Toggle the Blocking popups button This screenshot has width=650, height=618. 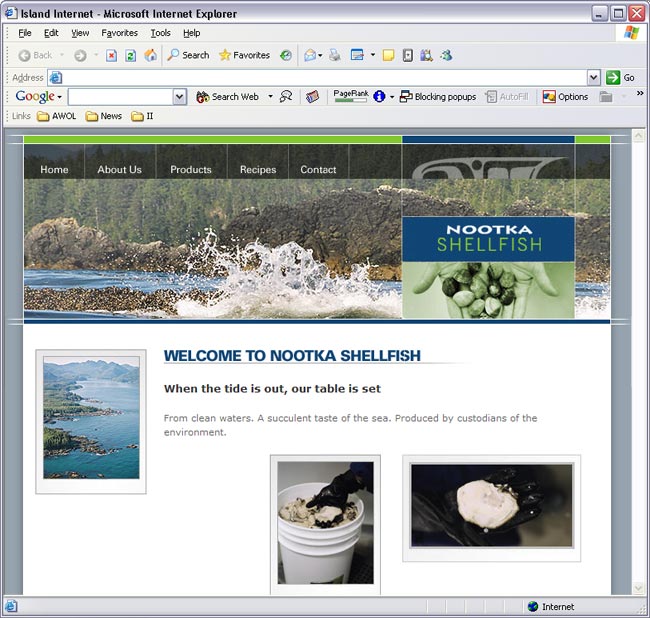coord(438,97)
